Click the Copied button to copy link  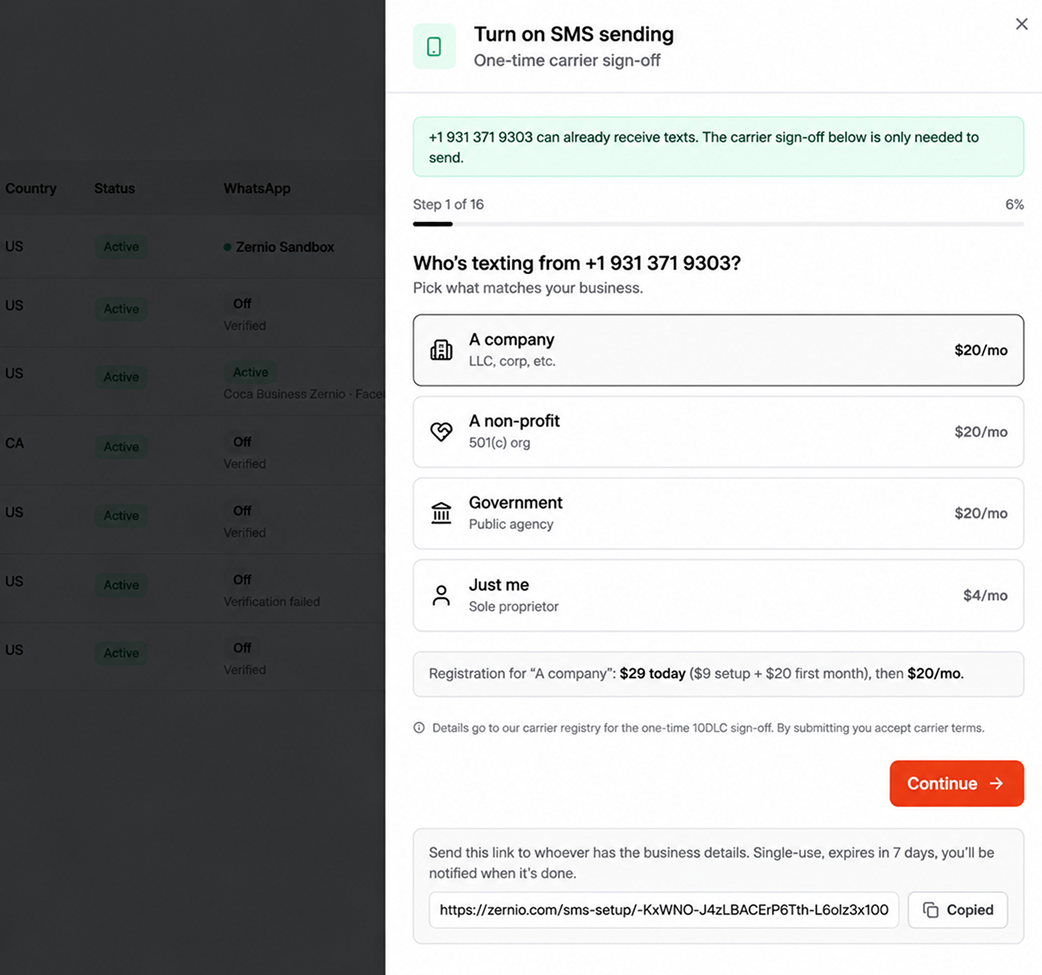pyautogui.click(x=958, y=910)
